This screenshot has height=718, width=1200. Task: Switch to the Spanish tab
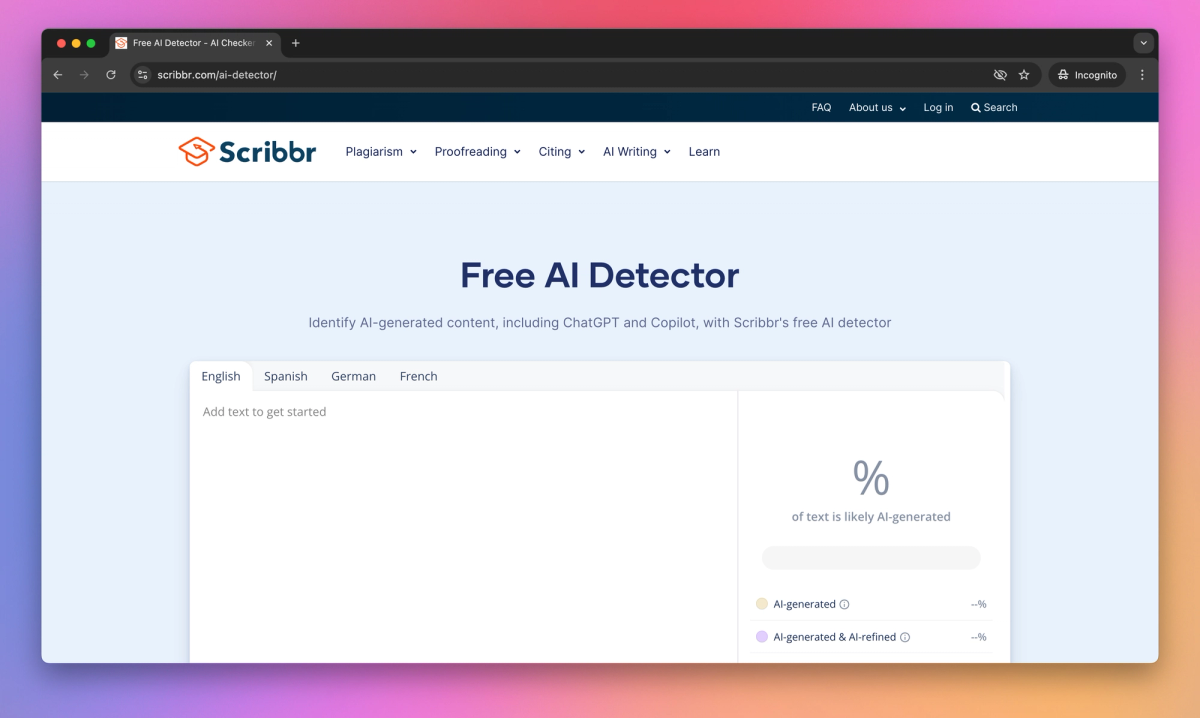(x=286, y=376)
